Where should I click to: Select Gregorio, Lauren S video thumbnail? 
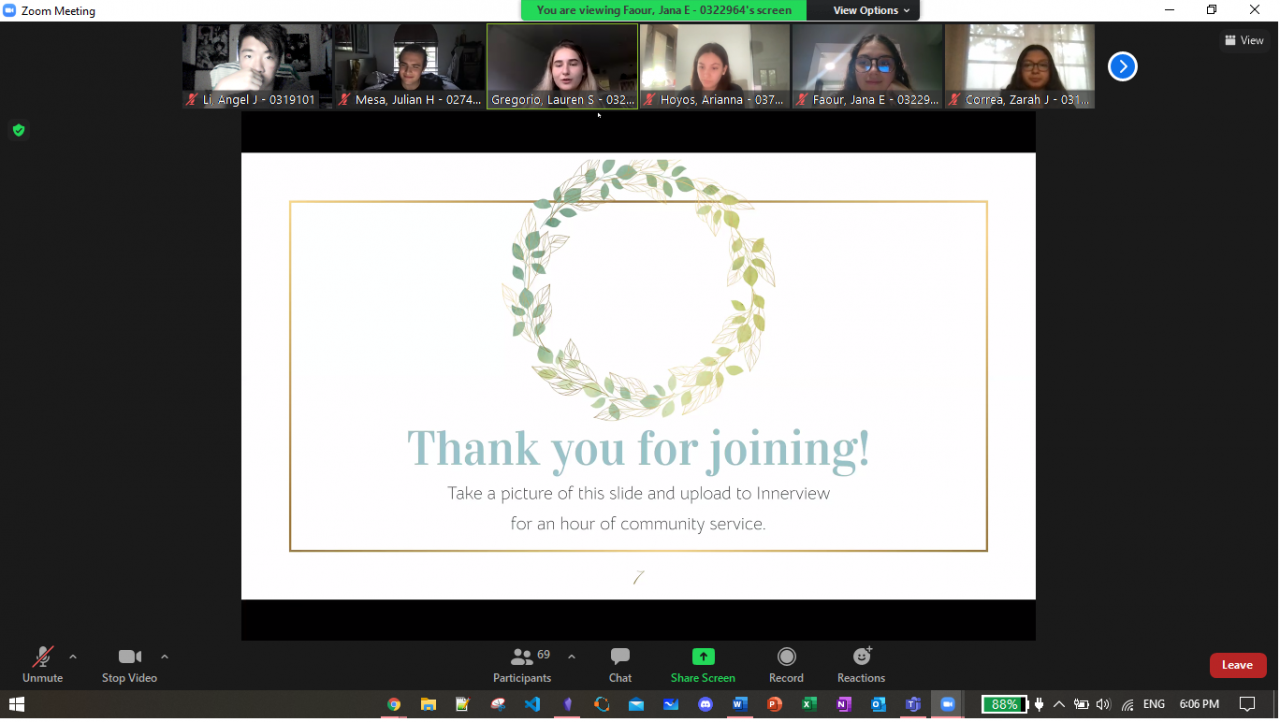(x=562, y=66)
